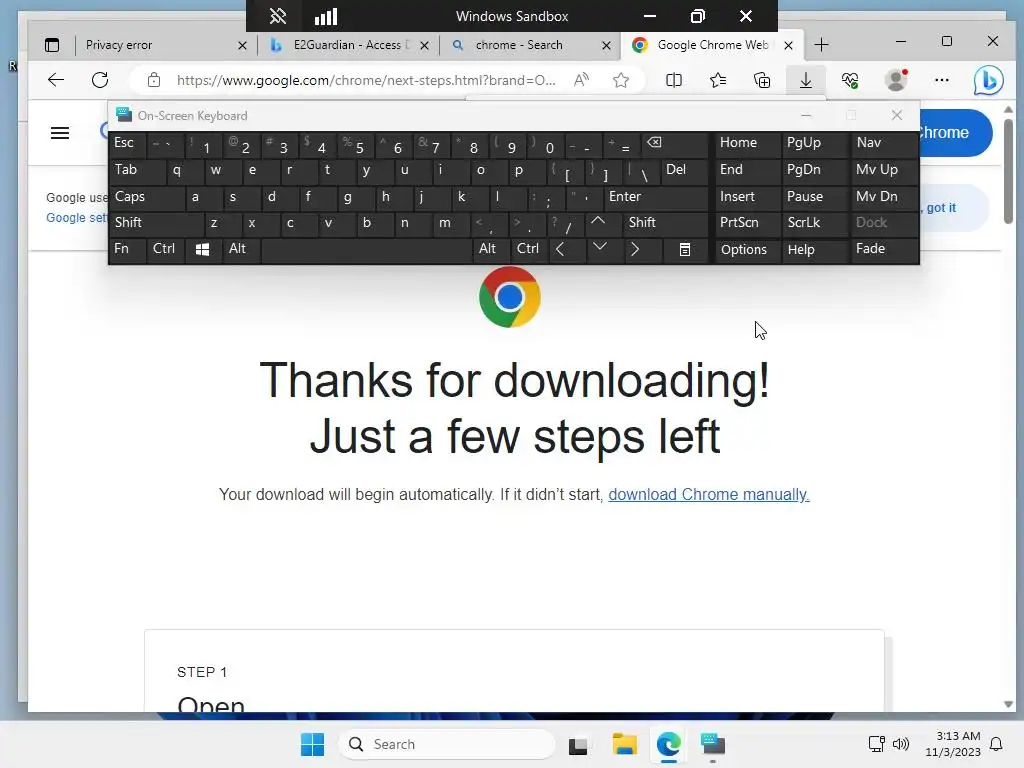Open the Collections icon
Viewport: 1024px width, 768px height.
click(761, 80)
